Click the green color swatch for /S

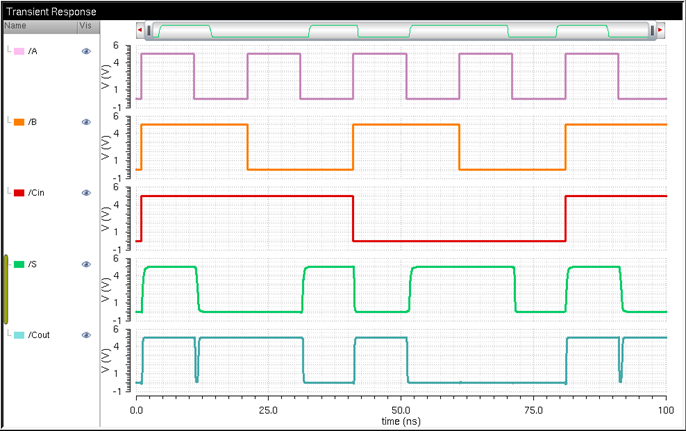19,264
